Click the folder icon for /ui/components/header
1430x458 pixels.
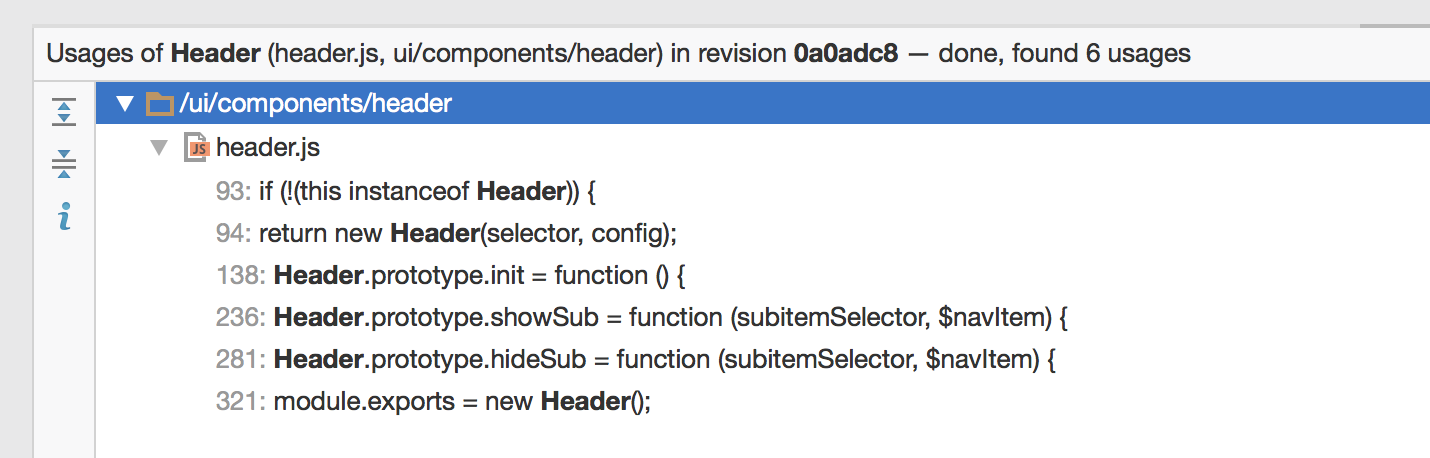[x=158, y=104]
